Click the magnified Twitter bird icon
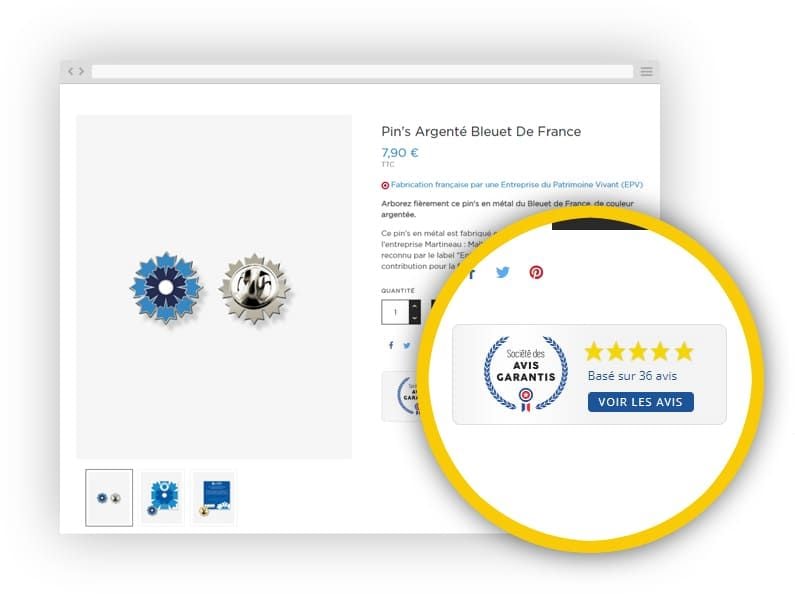 pyautogui.click(x=502, y=272)
